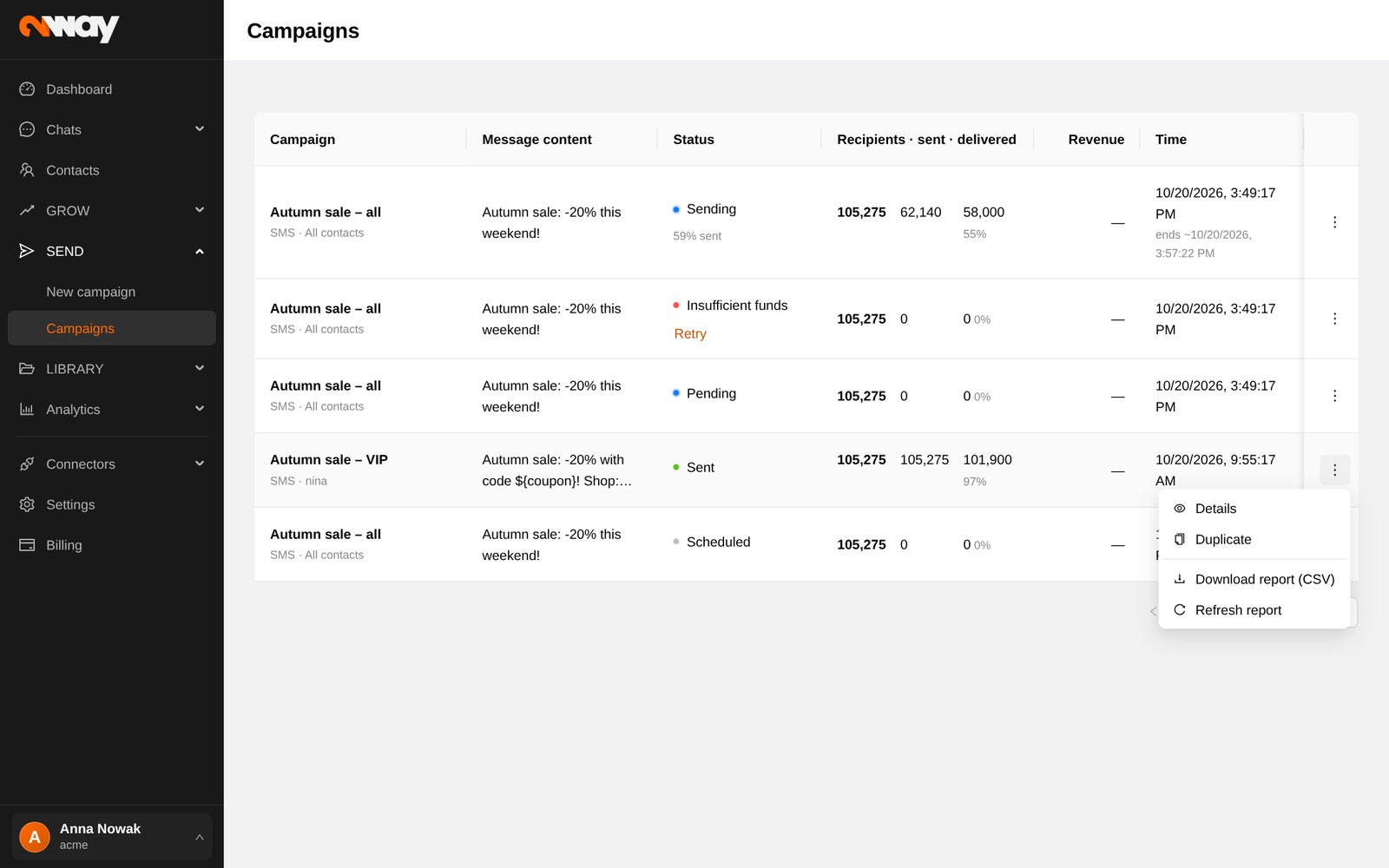The height and width of the screenshot is (868, 1389).
Task: Retry the Insufficient funds campaign
Action: [x=690, y=333]
